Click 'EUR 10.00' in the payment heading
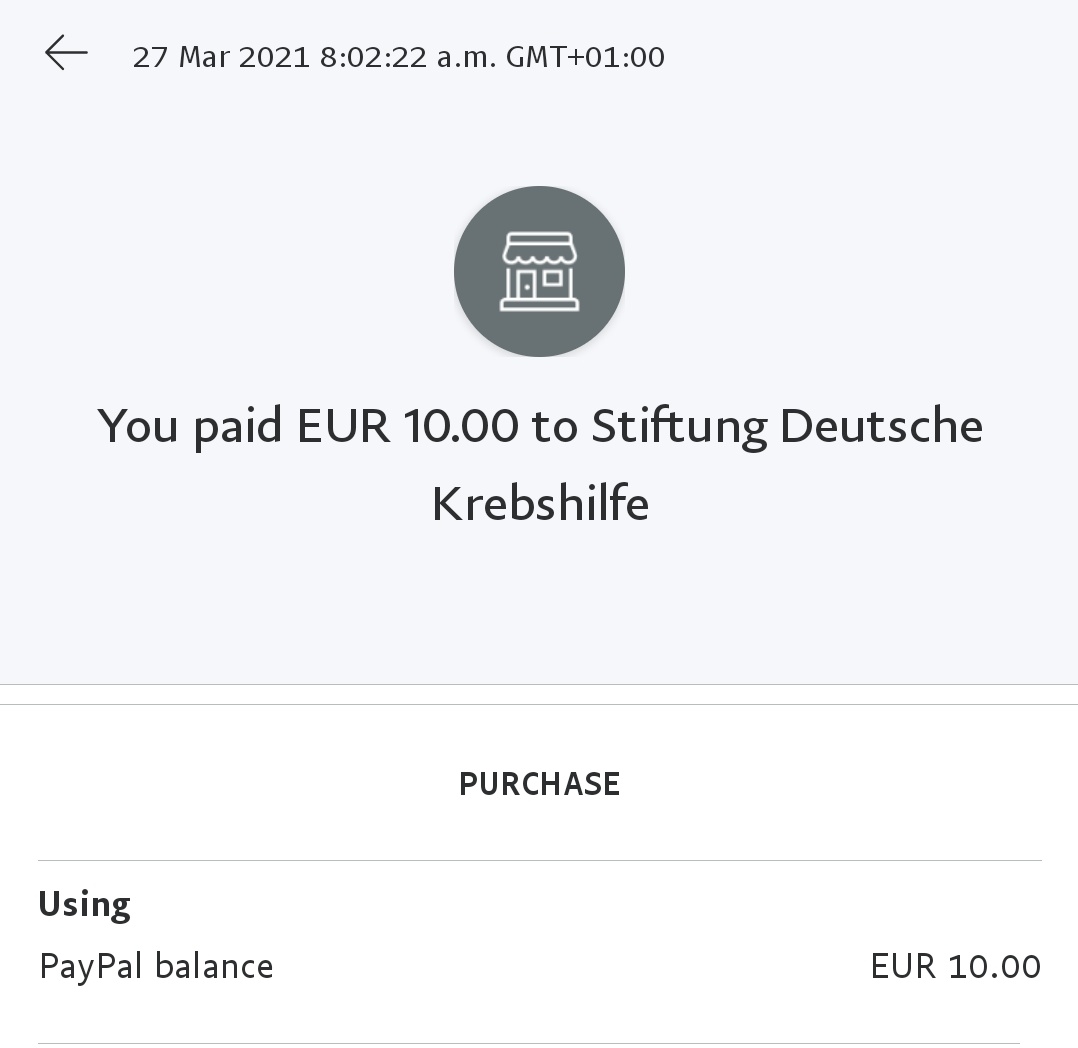 click(x=408, y=427)
